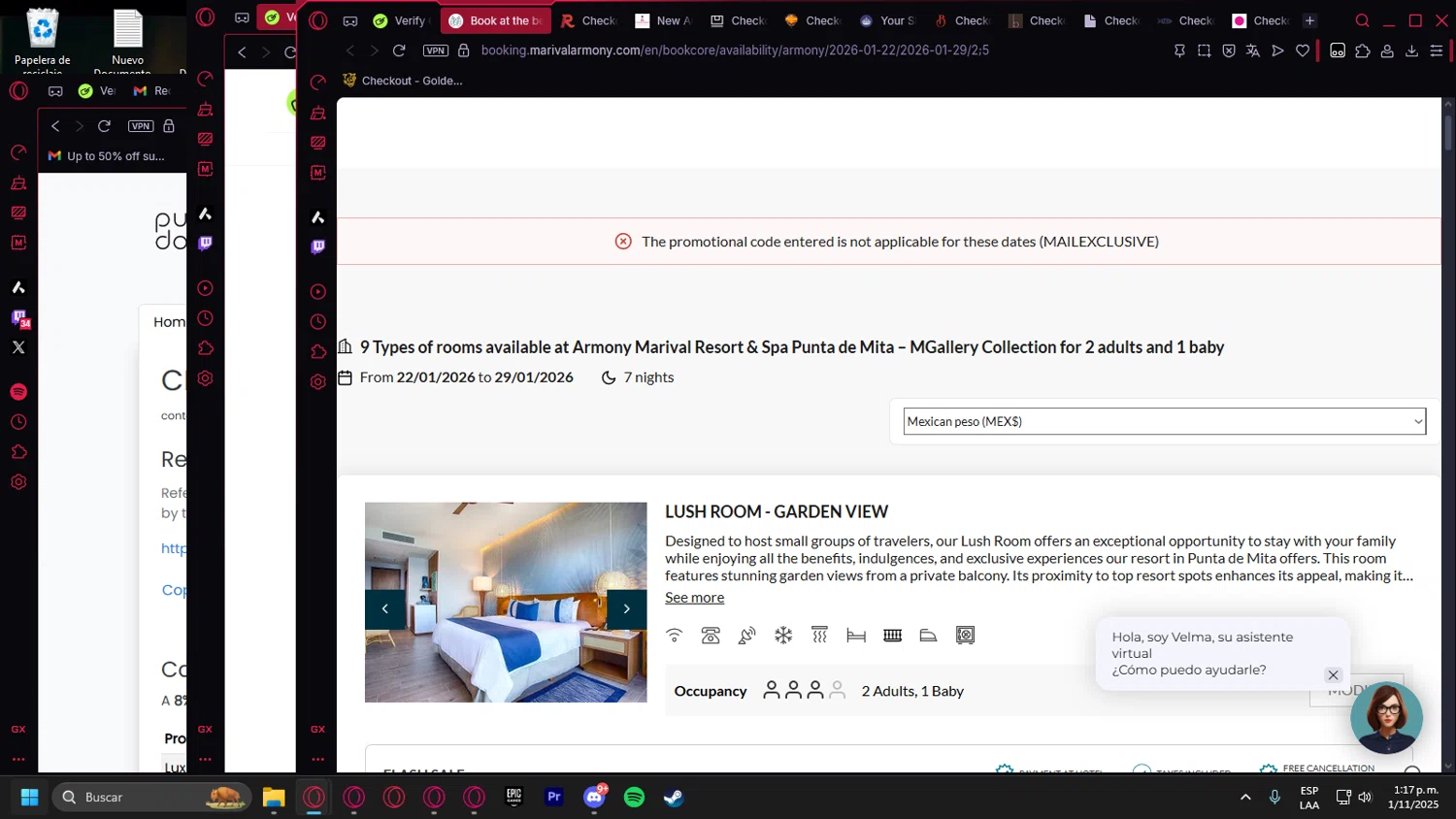Screen dimensions: 1456x819
Task: Open Twitch with 34 badge in leftmost sidebar
Action: coord(19,318)
